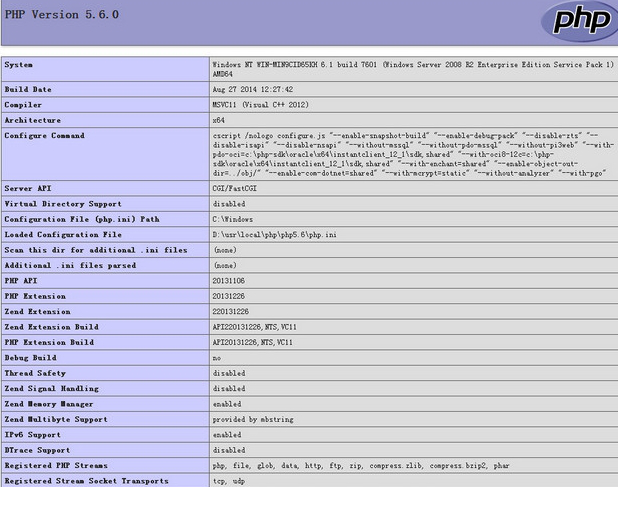Select (none) value for Additional .ini files parsed
Viewport: 618px width, 506px height.
[x=225, y=265]
